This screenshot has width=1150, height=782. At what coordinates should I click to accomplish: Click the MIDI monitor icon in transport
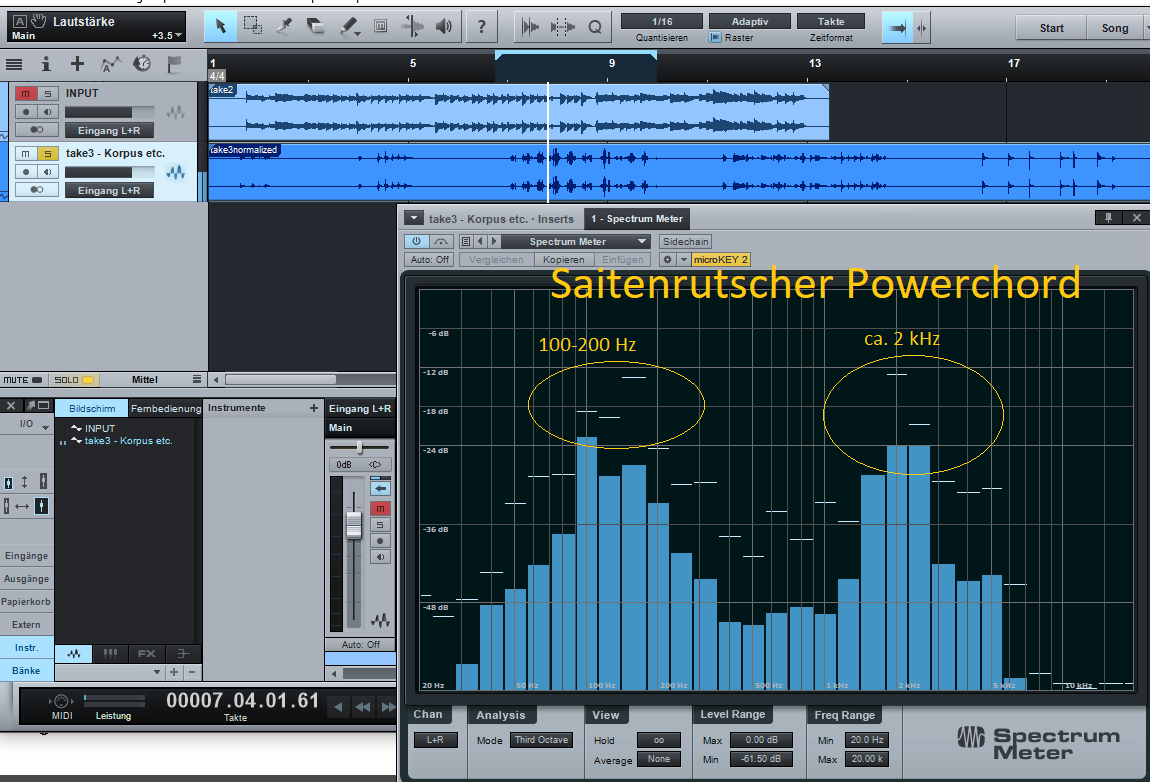click(62, 701)
